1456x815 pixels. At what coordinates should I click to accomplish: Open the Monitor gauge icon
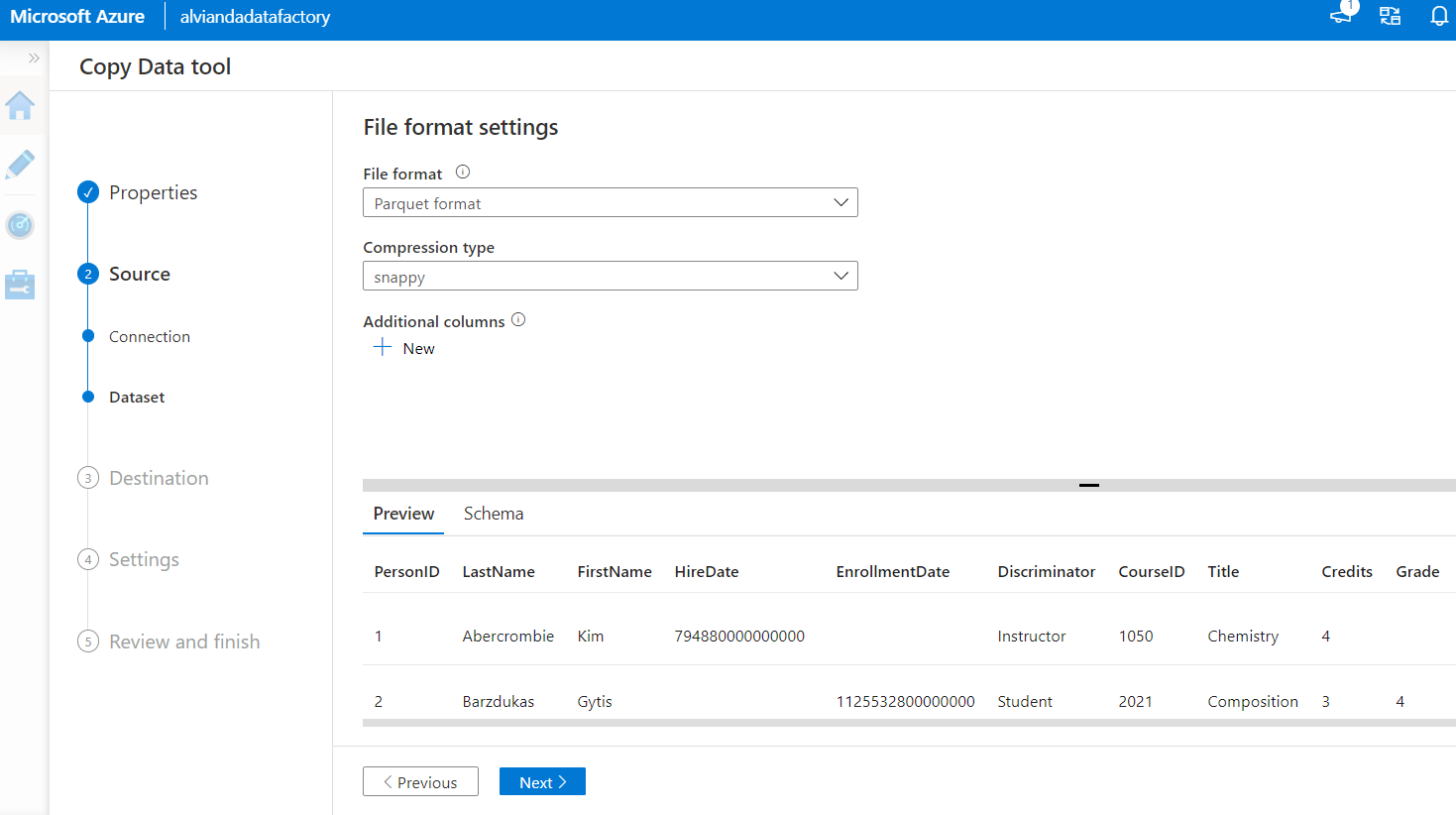20,225
